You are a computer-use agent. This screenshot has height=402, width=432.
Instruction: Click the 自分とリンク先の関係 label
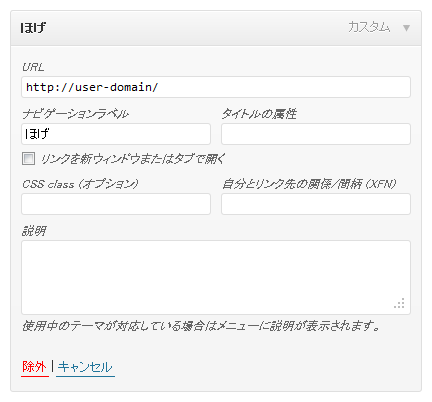(x=309, y=184)
